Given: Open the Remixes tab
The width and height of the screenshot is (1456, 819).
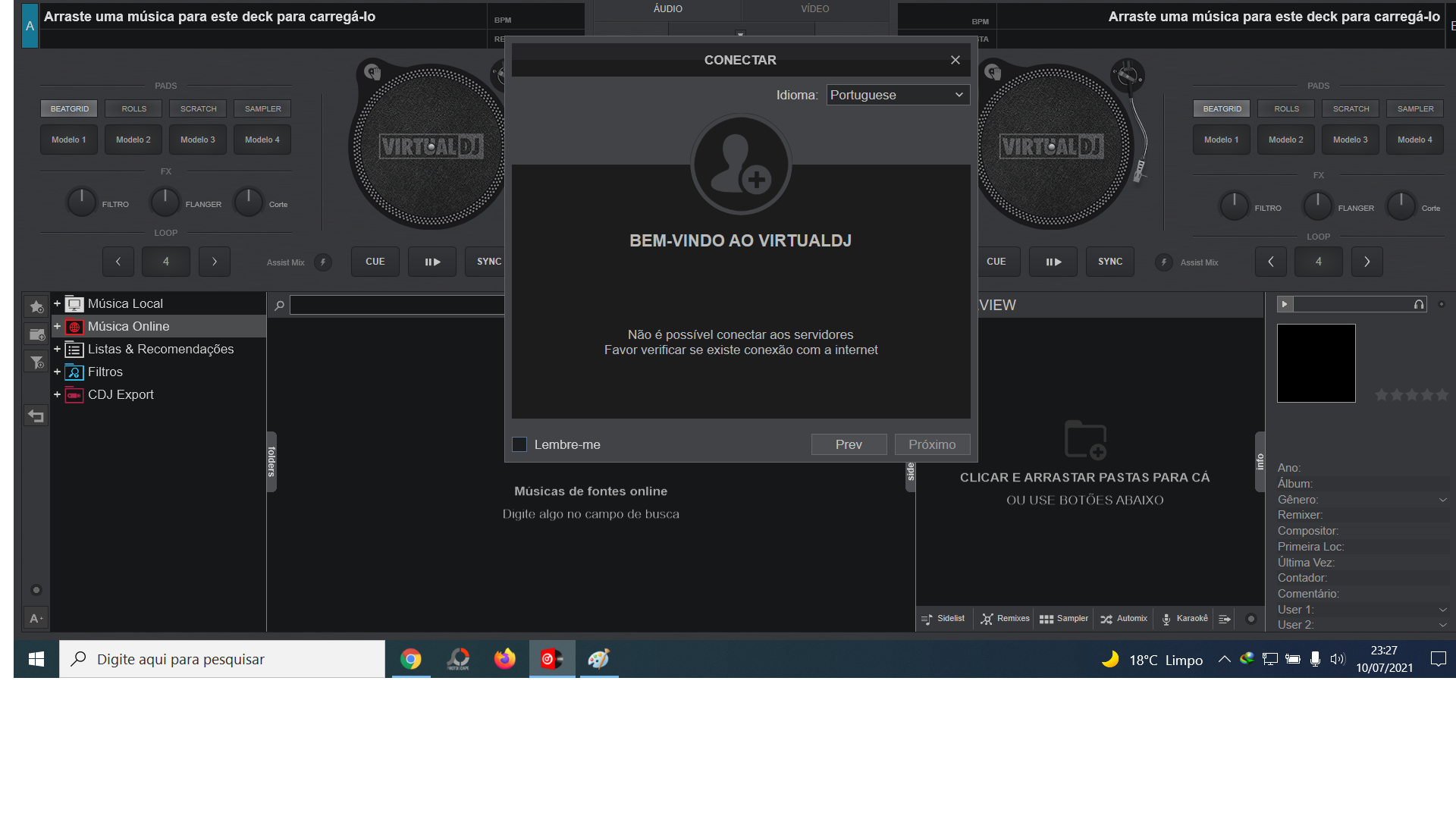Looking at the screenshot, I should point(1005,619).
